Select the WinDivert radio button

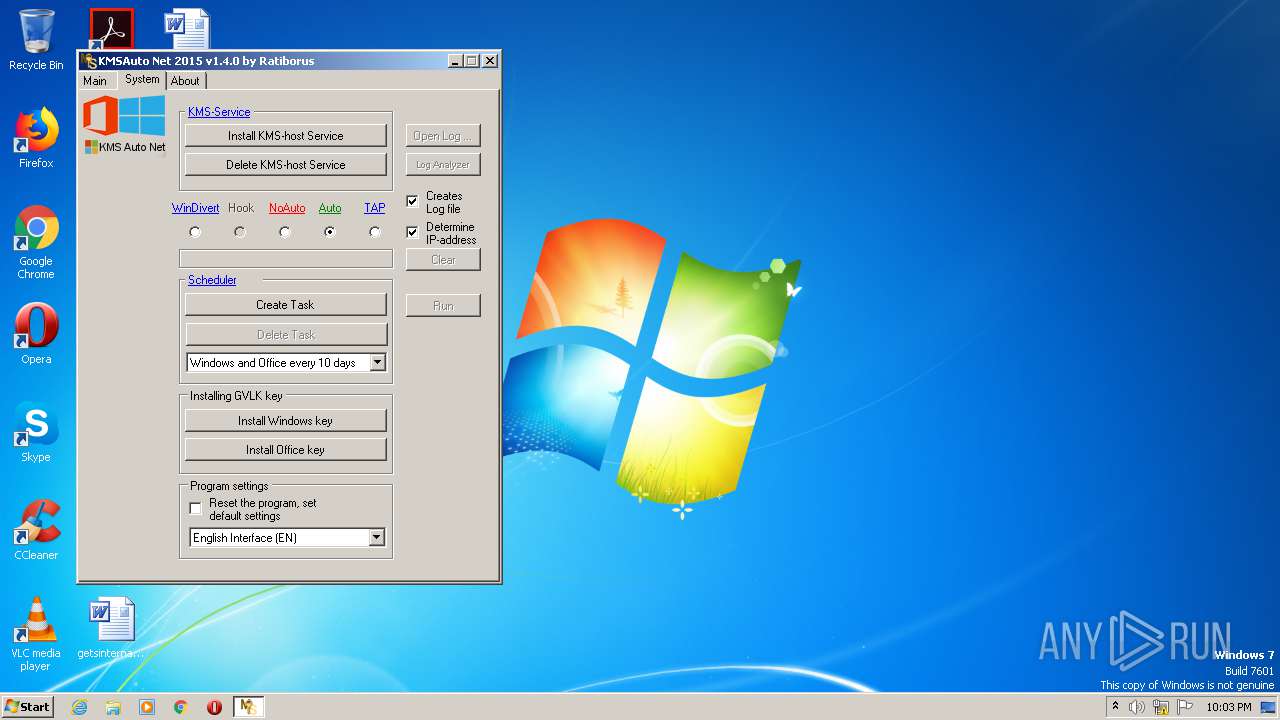pyautogui.click(x=195, y=232)
